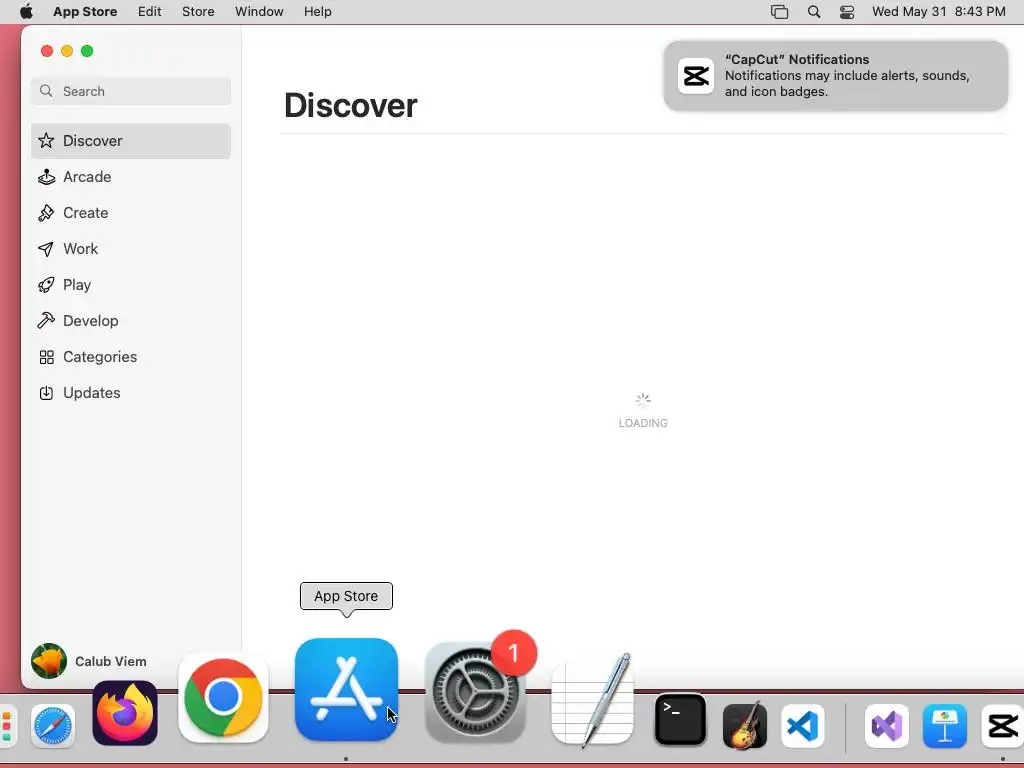Click the CapCut icon in notification
Viewport: 1024px width, 768px height.
[696, 76]
